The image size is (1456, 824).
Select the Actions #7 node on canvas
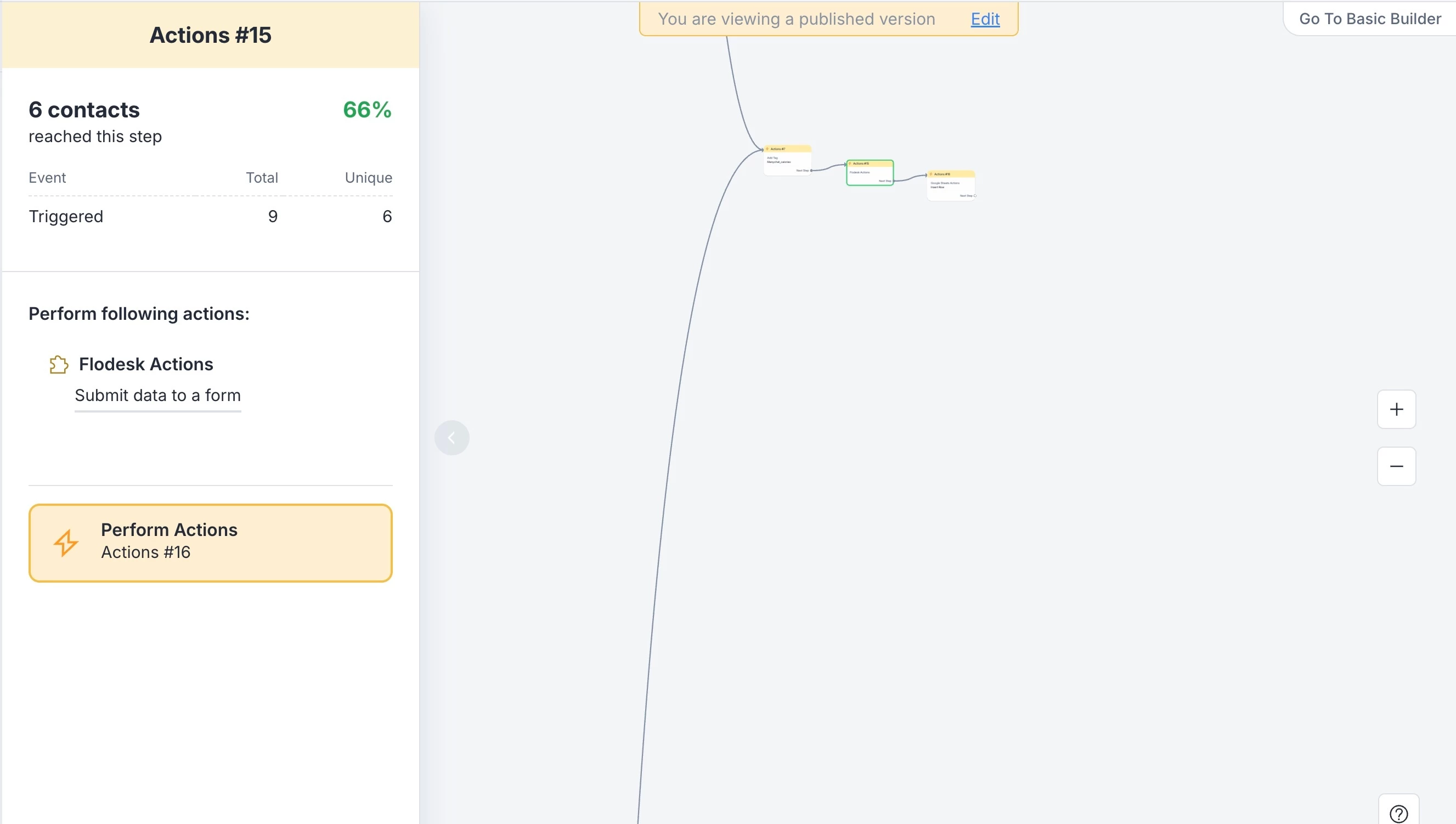click(x=787, y=161)
